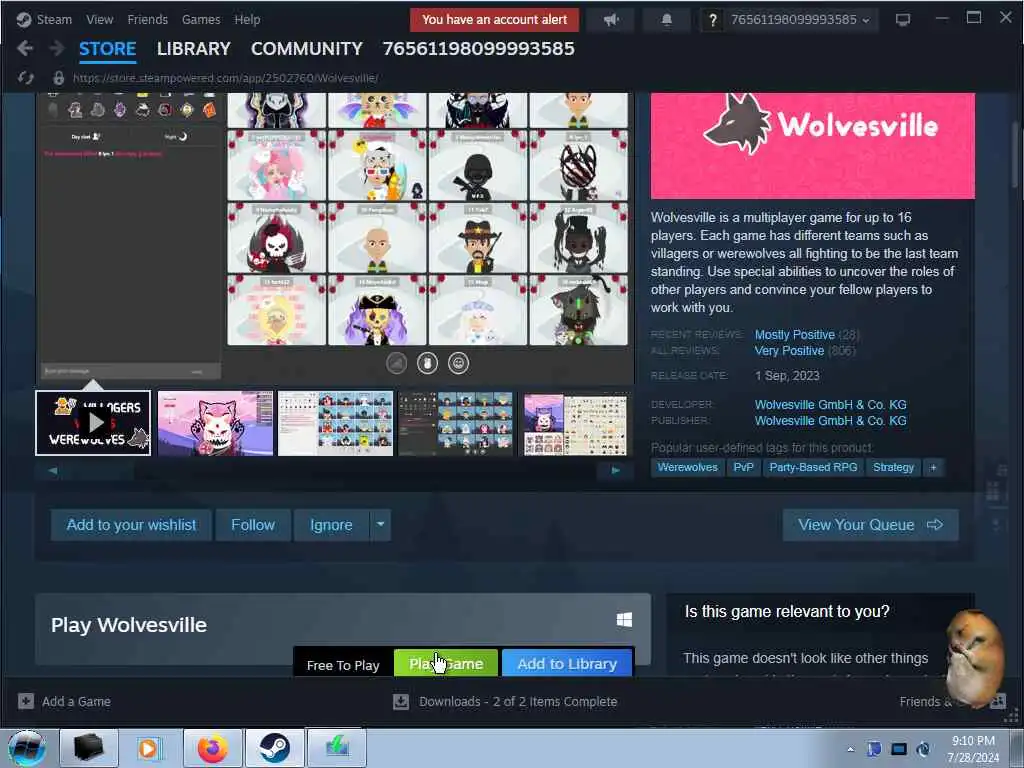
Task: Open publisher Wolvesville GmbH & Co. KG link
Action: tap(831, 421)
